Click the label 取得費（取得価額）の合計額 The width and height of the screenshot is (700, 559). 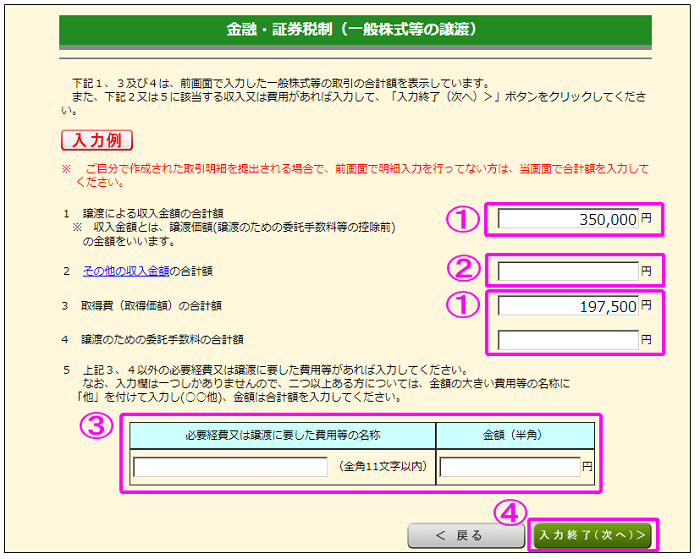[151, 306]
